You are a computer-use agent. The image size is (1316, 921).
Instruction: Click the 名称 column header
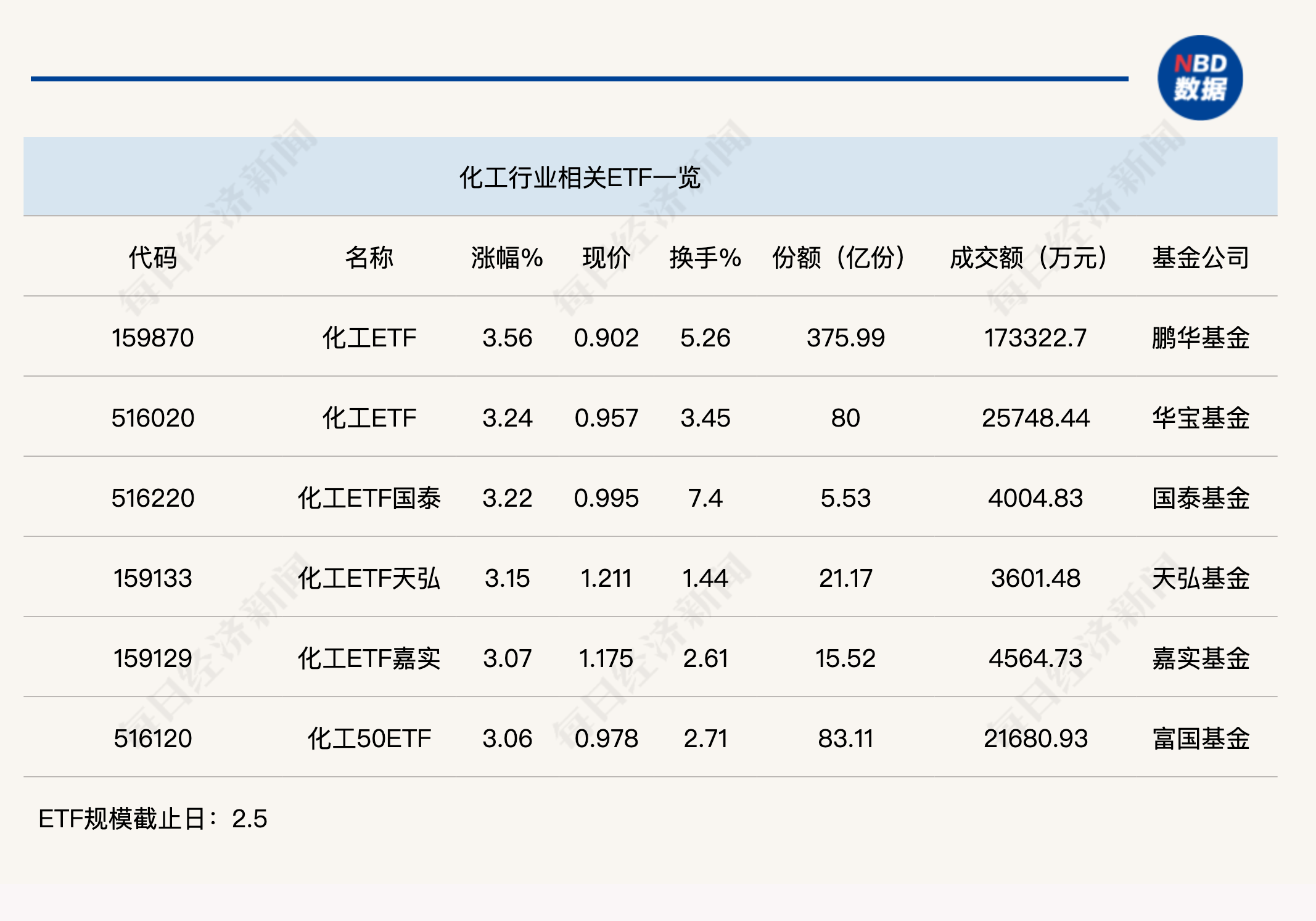(369, 257)
